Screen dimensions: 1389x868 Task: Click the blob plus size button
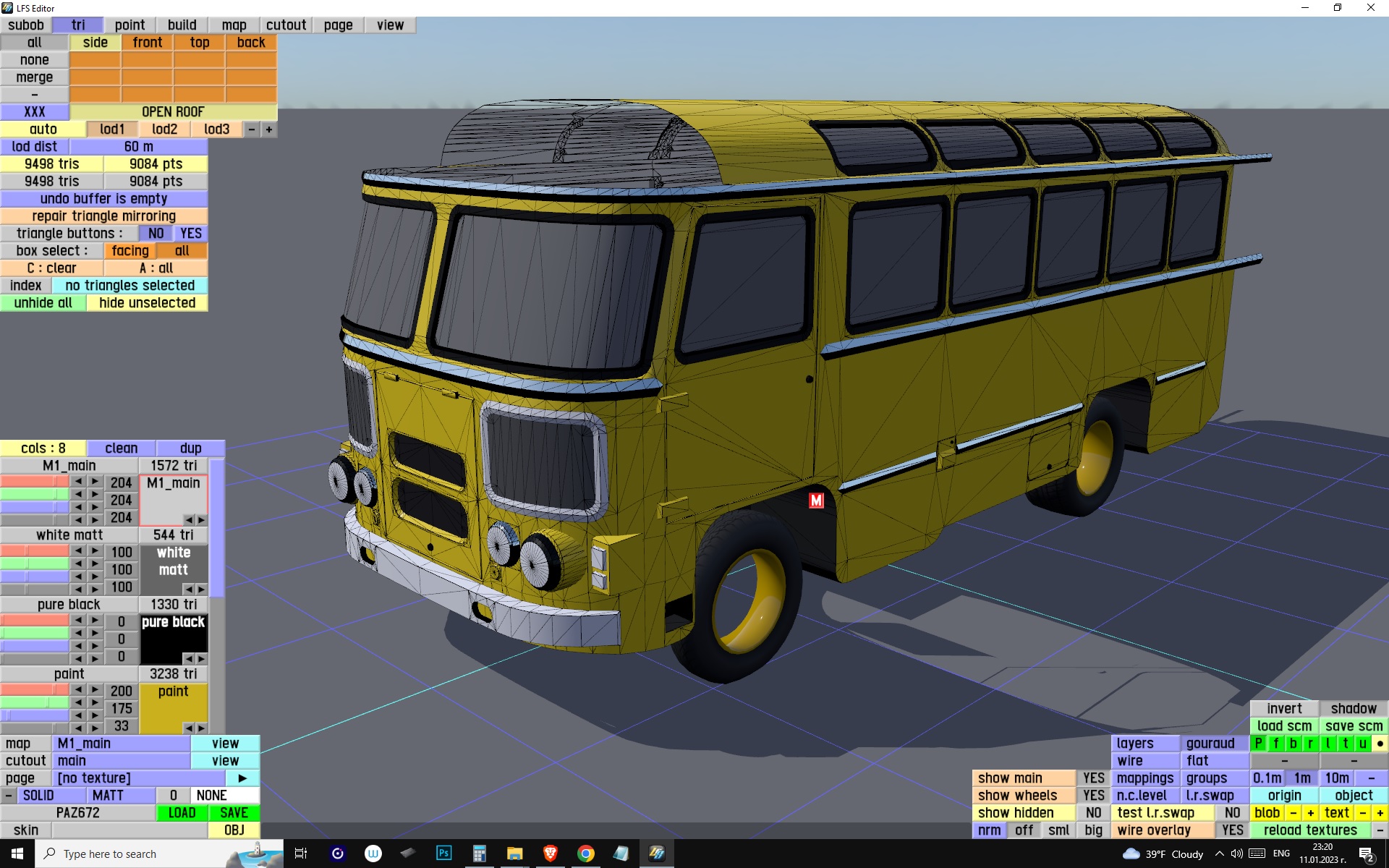pyautogui.click(x=1310, y=813)
